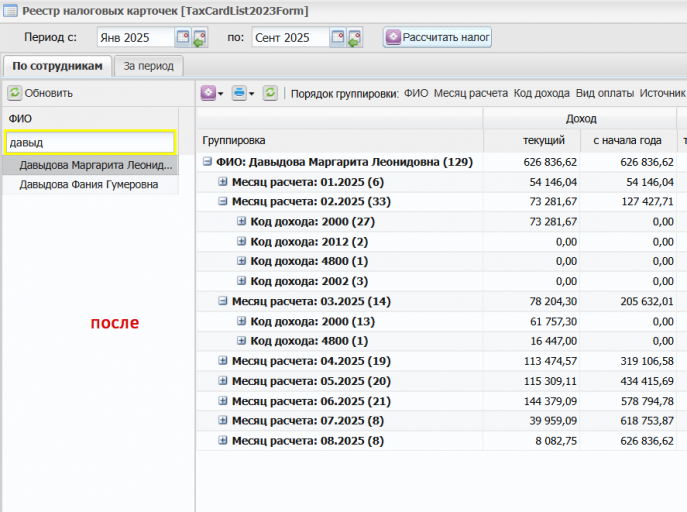This screenshot has width=687, height=512.
Task: Expand Код дохода: 2002 (3)
Action: pos(241,281)
